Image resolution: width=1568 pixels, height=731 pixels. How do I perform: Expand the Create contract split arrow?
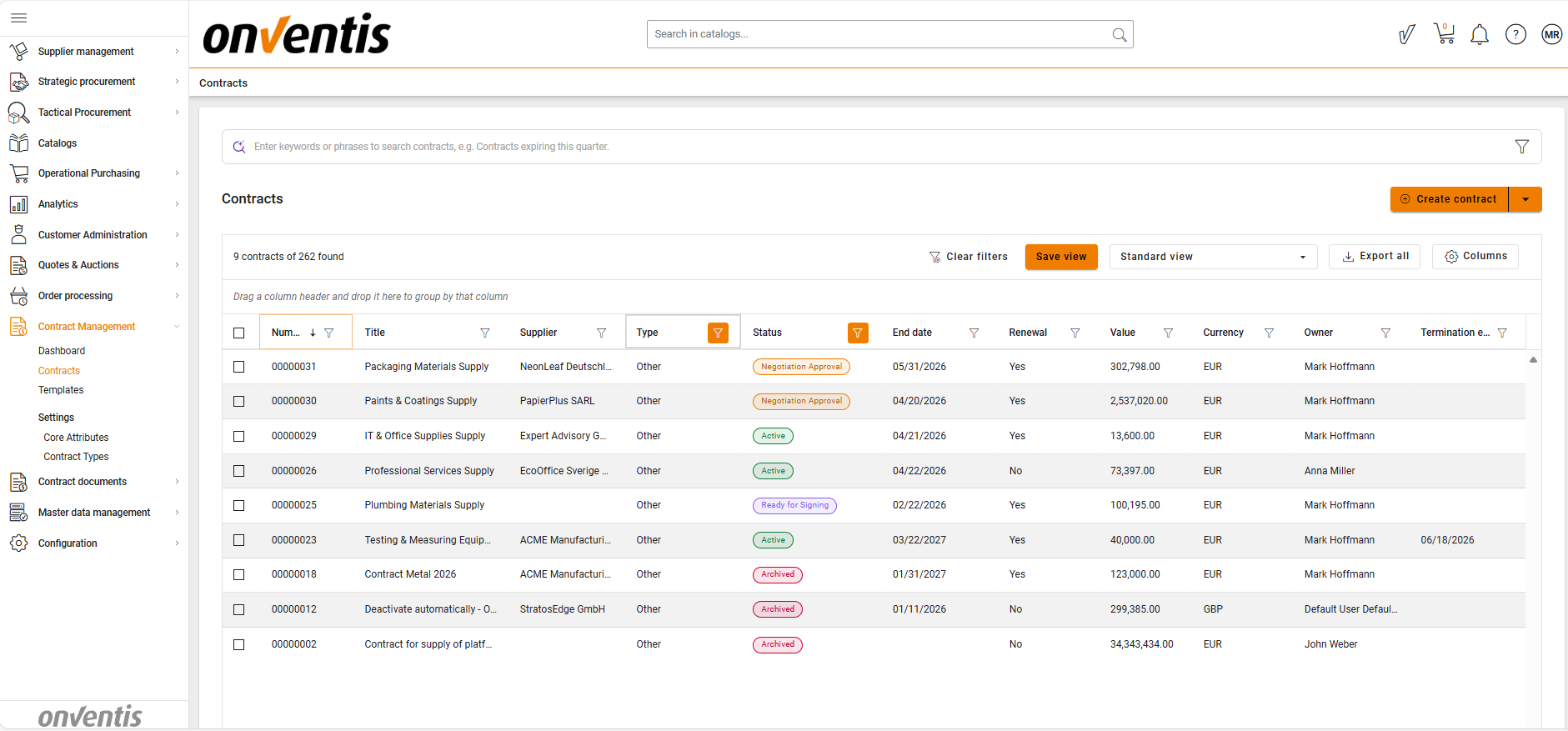coord(1525,199)
